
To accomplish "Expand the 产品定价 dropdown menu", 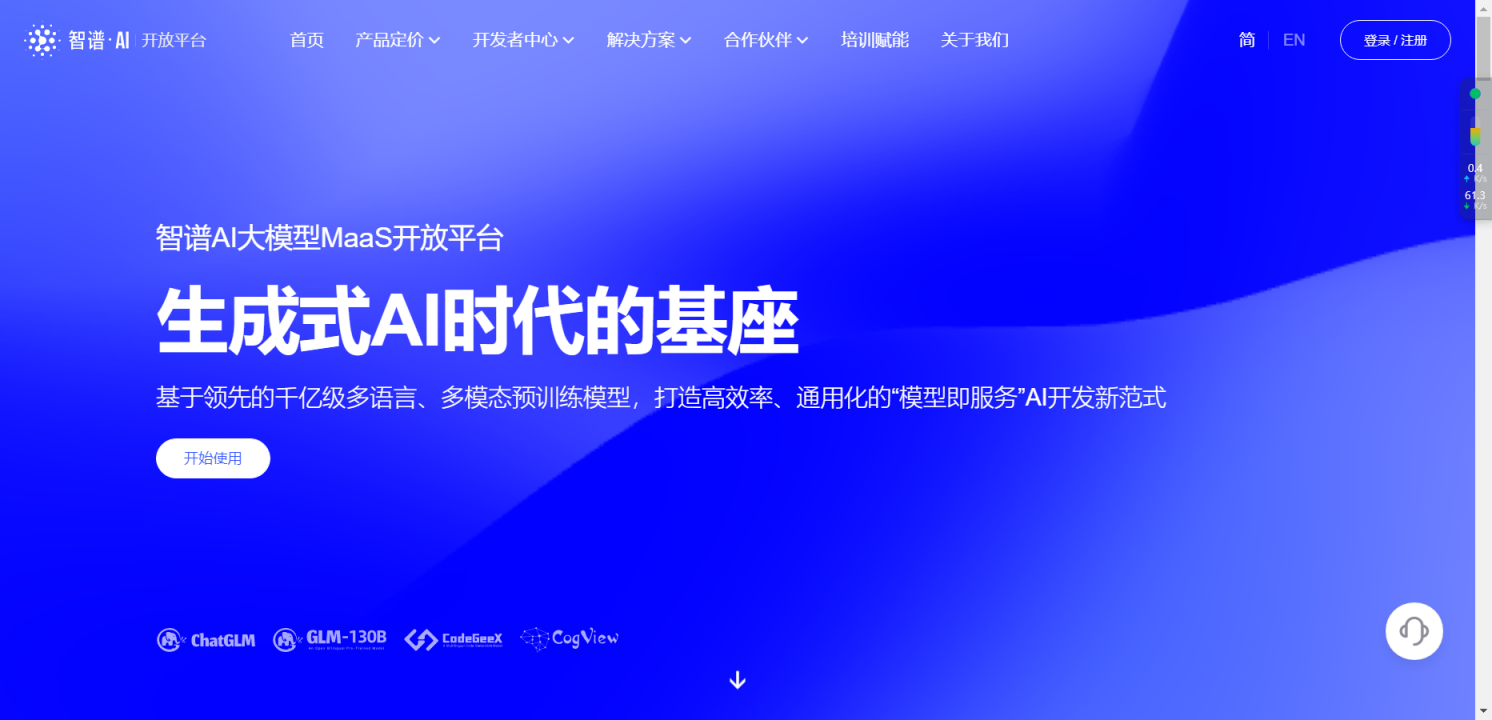I will pyautogui.click(x=397, y=40).
